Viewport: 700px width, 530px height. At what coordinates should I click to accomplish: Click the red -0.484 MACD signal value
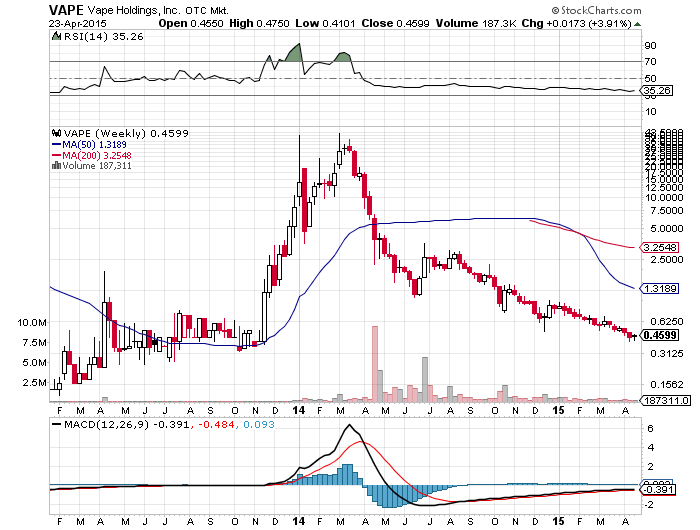pos(216,424)
